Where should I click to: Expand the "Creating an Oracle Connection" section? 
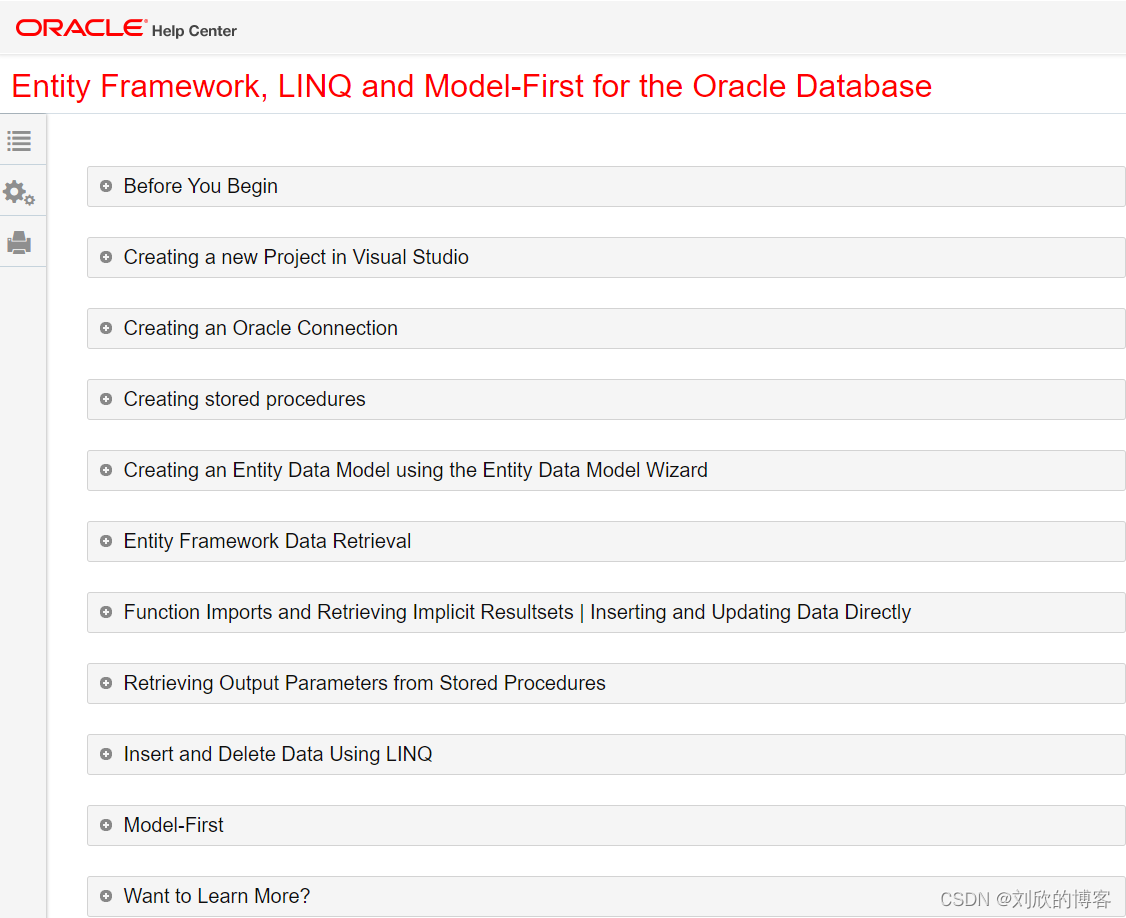click(105, 328)
